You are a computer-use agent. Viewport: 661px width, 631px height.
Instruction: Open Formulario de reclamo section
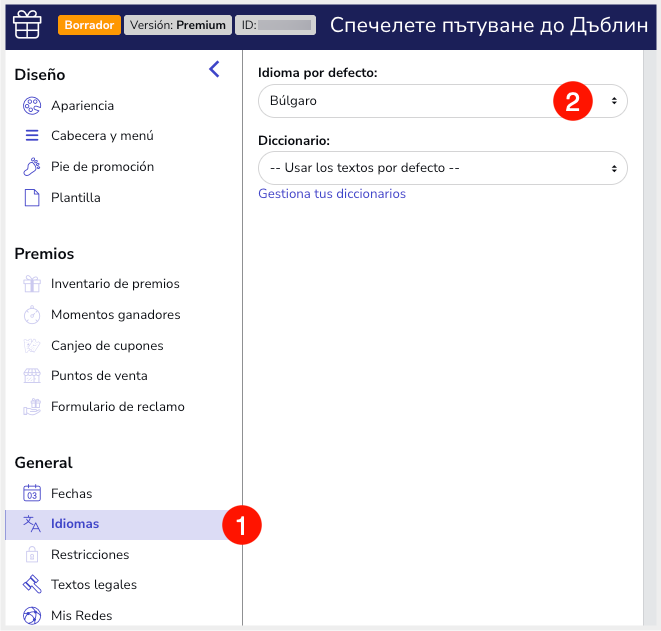click(117, 407)
